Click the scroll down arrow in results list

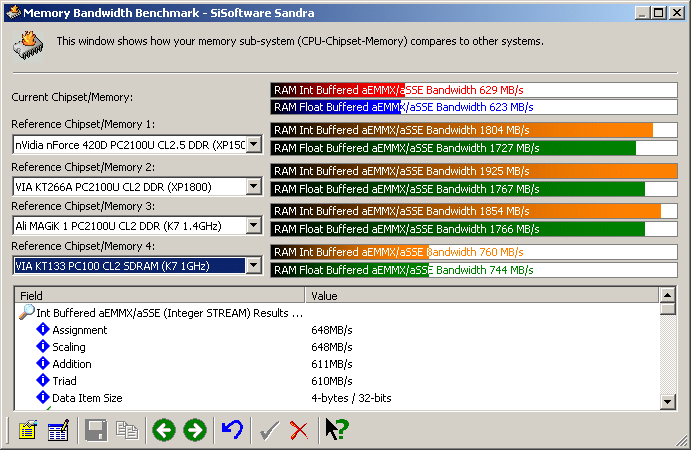(668, 402)
